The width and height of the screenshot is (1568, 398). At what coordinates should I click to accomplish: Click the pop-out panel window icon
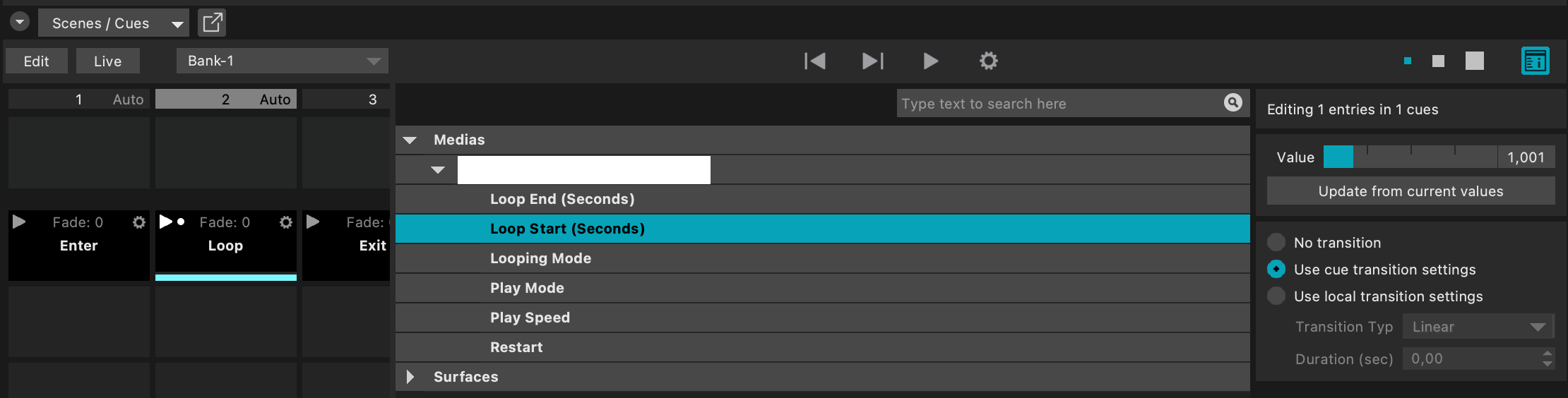tap(212, 23)
